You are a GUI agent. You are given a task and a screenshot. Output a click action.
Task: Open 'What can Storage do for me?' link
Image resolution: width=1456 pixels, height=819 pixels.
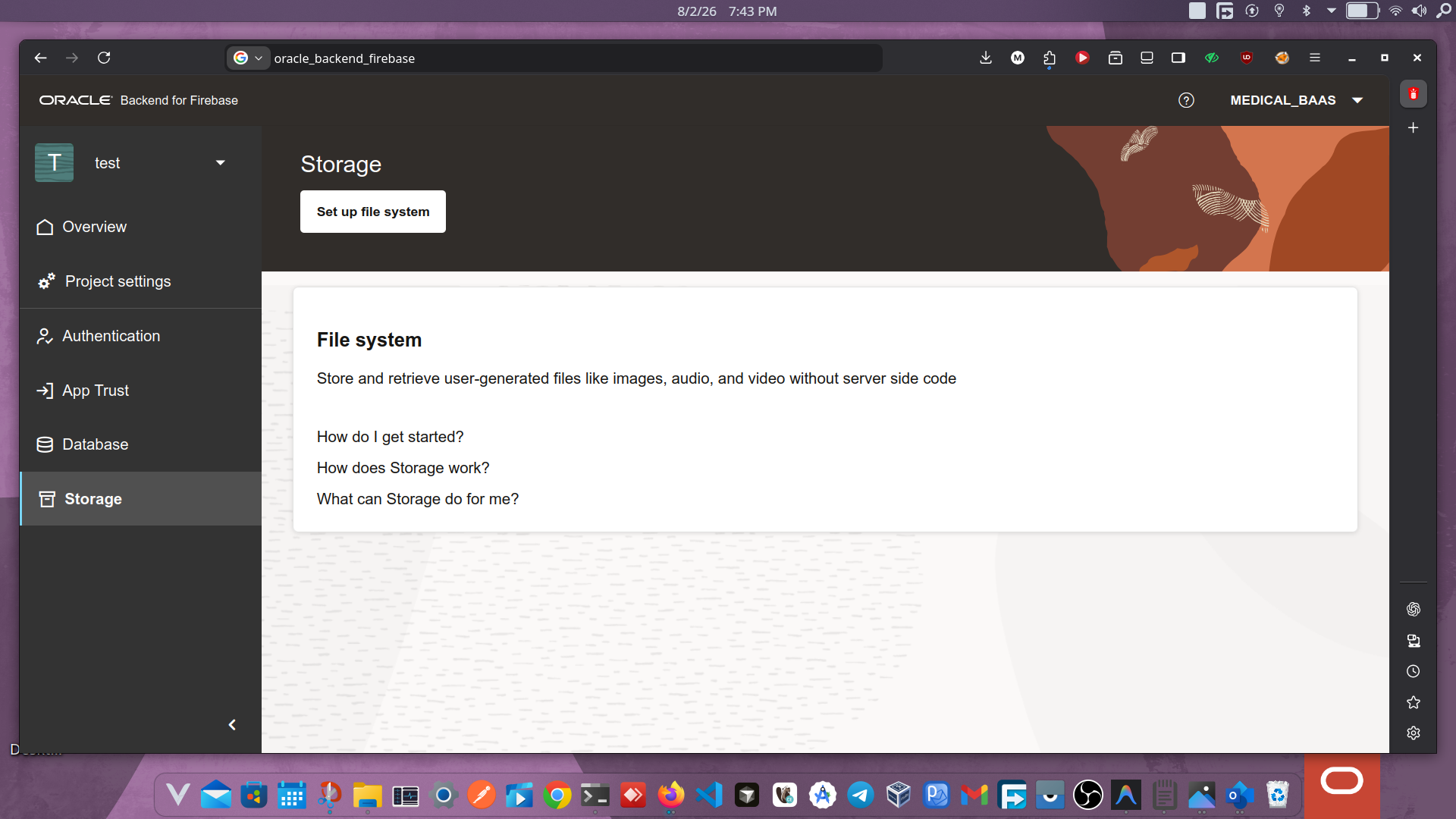(418, 499)
